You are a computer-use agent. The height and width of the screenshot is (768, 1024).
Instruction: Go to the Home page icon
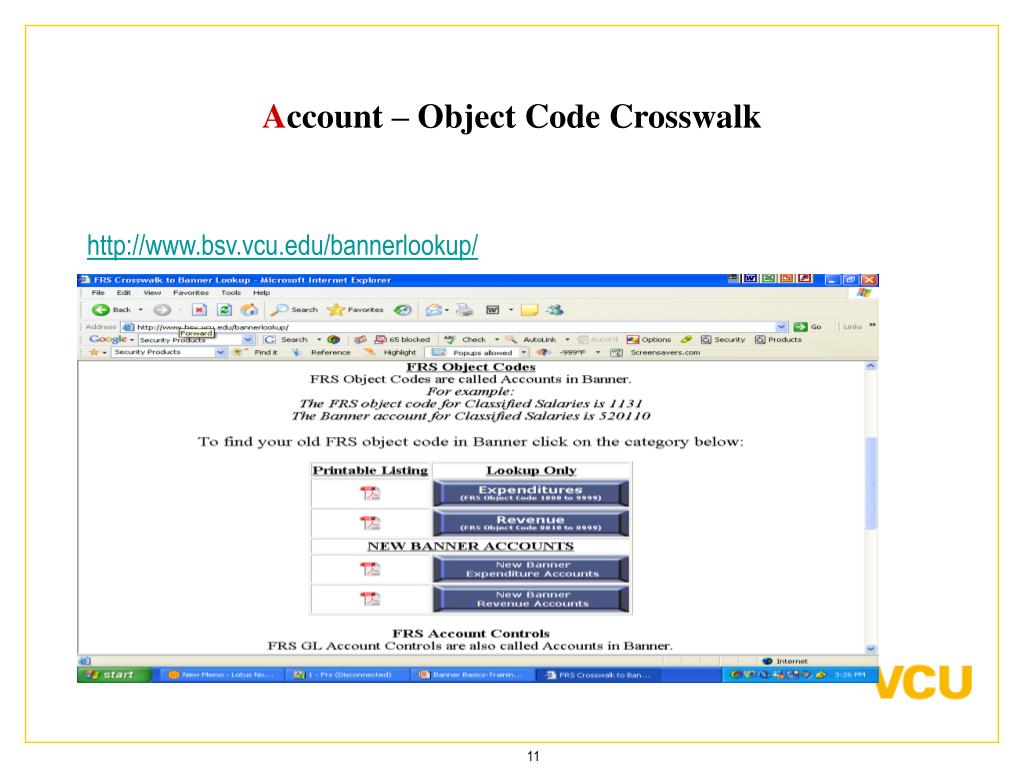click(x=249, y=310)
